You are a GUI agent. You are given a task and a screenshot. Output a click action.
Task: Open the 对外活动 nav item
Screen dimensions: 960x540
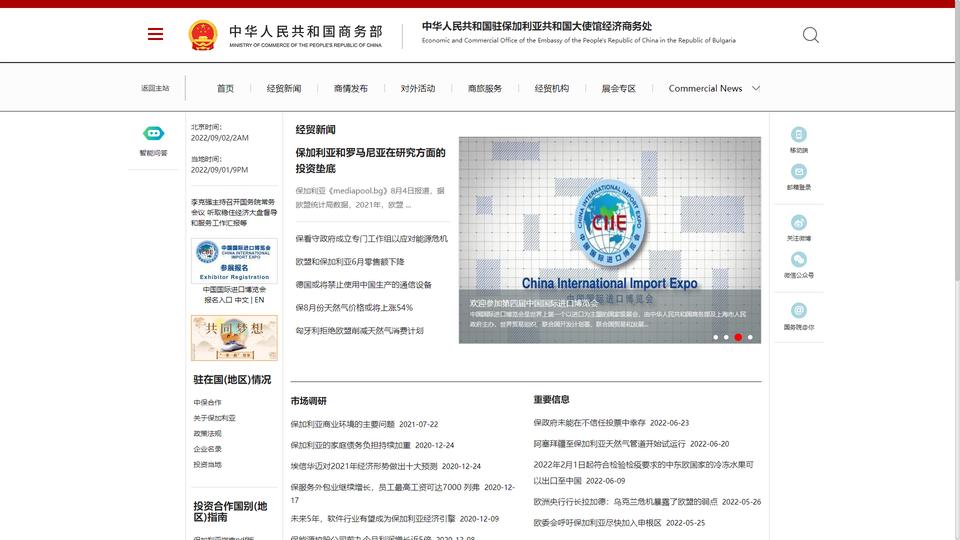point(418,88)
